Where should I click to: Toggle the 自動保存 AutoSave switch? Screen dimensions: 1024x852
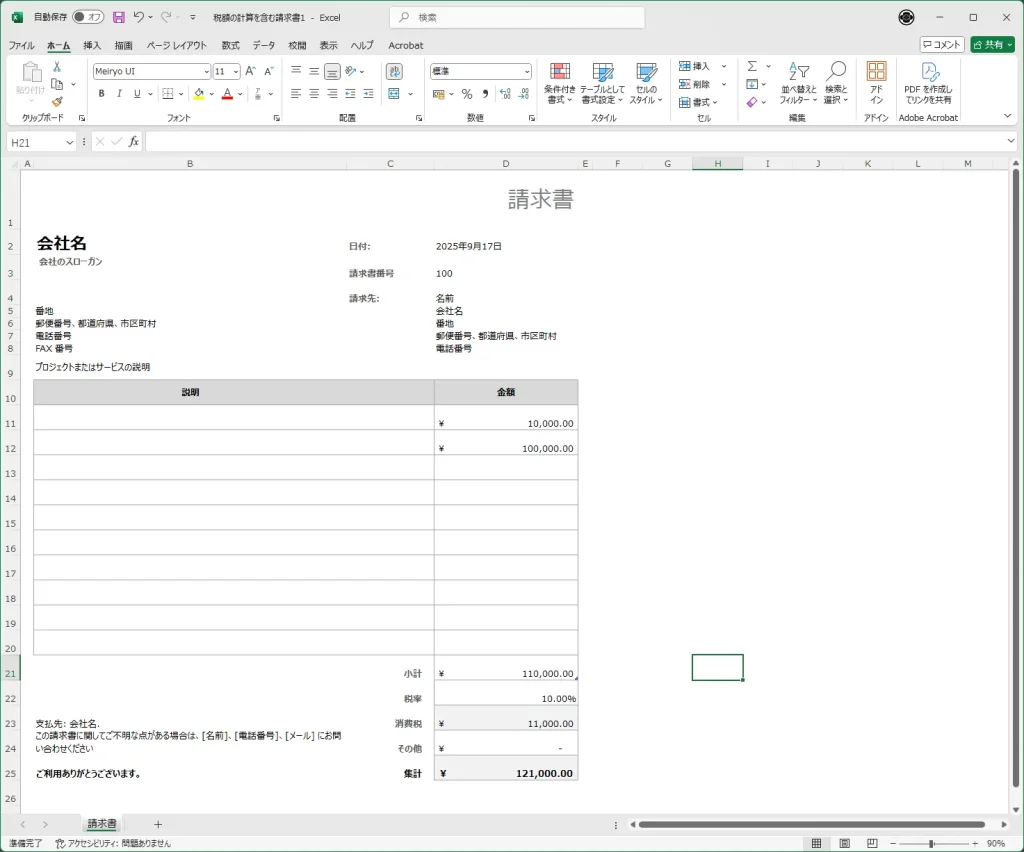click(88, 17)
